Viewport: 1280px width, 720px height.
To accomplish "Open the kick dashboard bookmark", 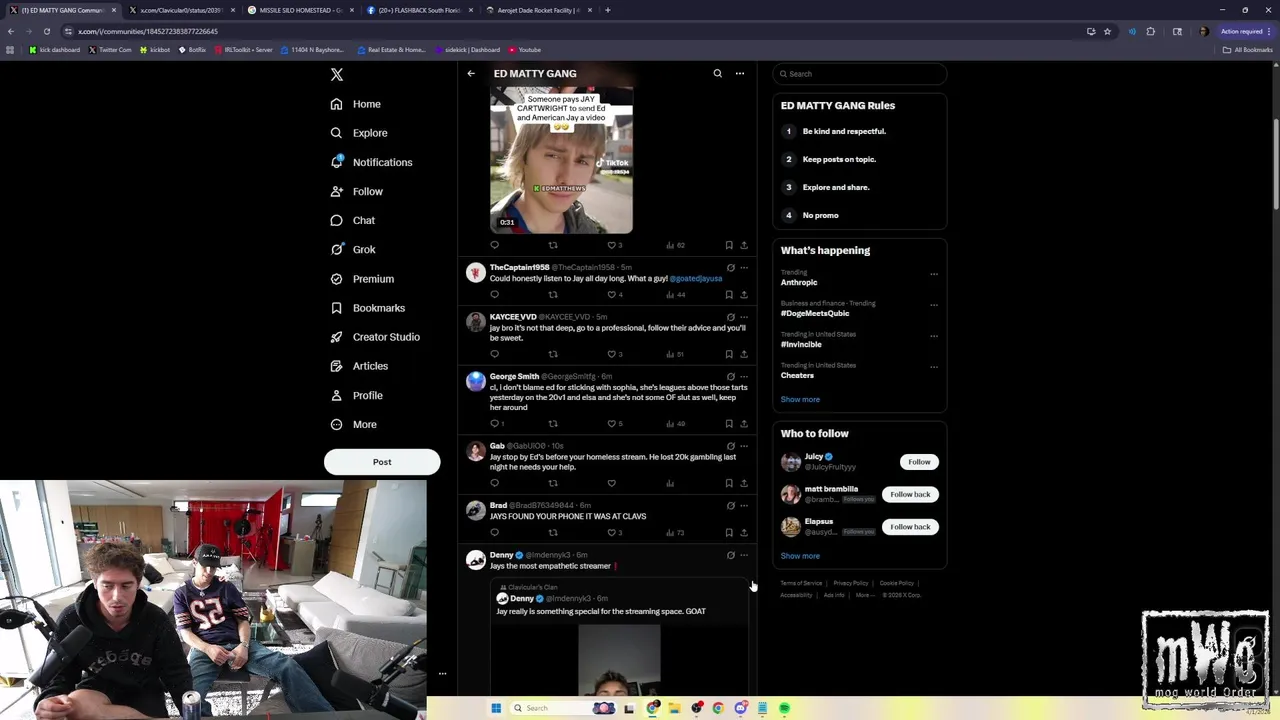I will pyautogui.click(x=55, y=49).
